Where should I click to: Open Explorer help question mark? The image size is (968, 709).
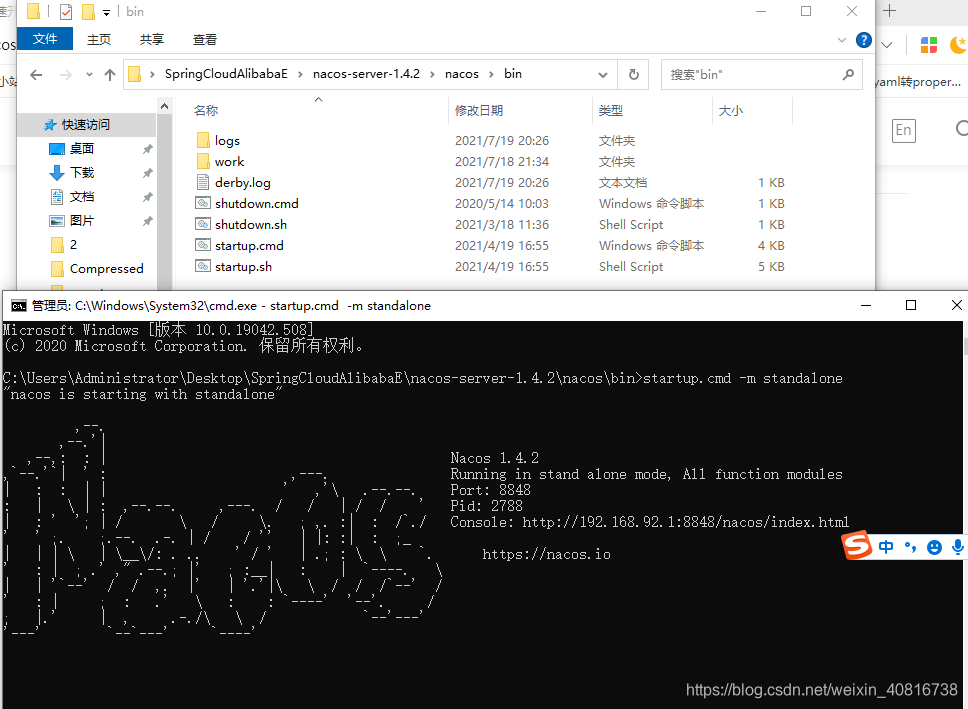pos(864,40)
